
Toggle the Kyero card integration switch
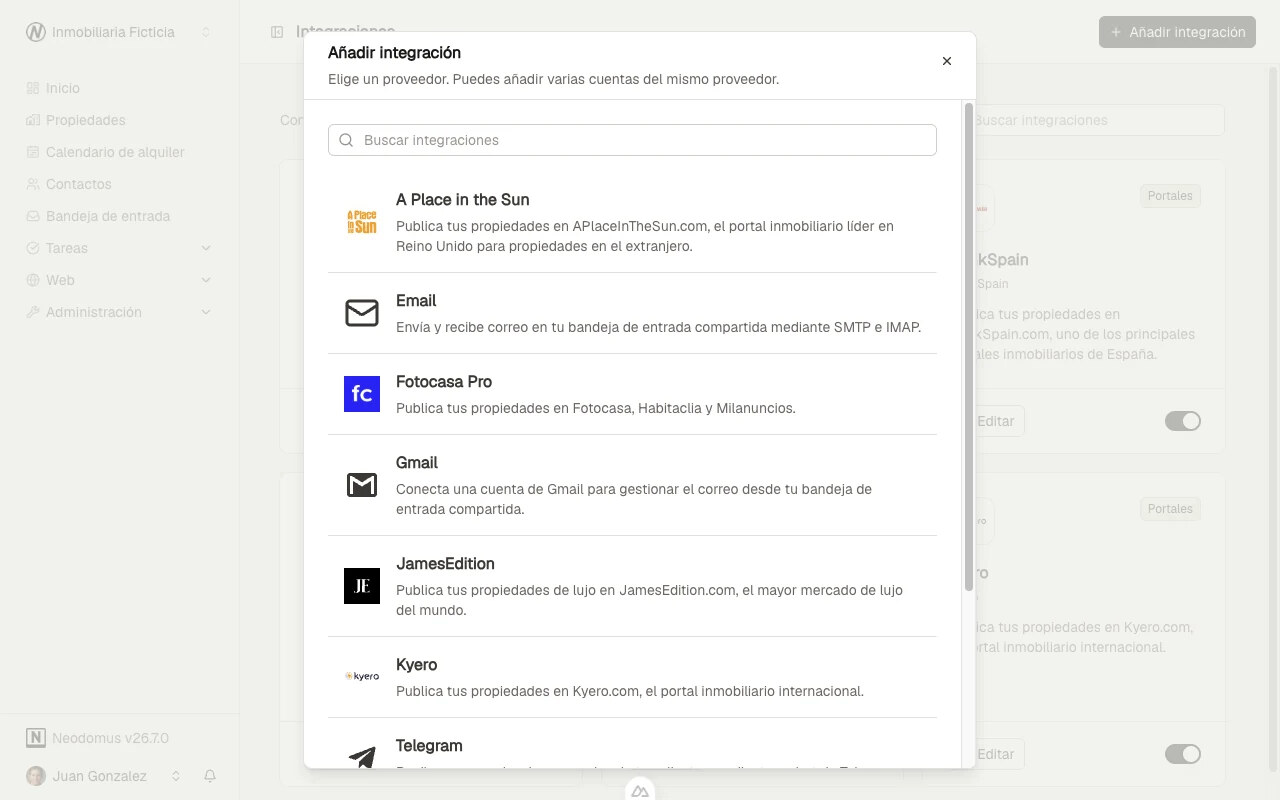(x=1182, y=754)
